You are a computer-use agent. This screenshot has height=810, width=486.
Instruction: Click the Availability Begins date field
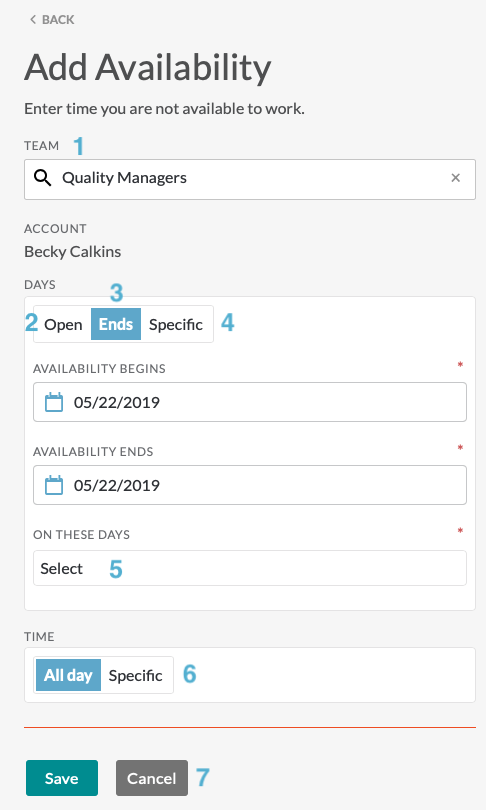click(249, 402)
